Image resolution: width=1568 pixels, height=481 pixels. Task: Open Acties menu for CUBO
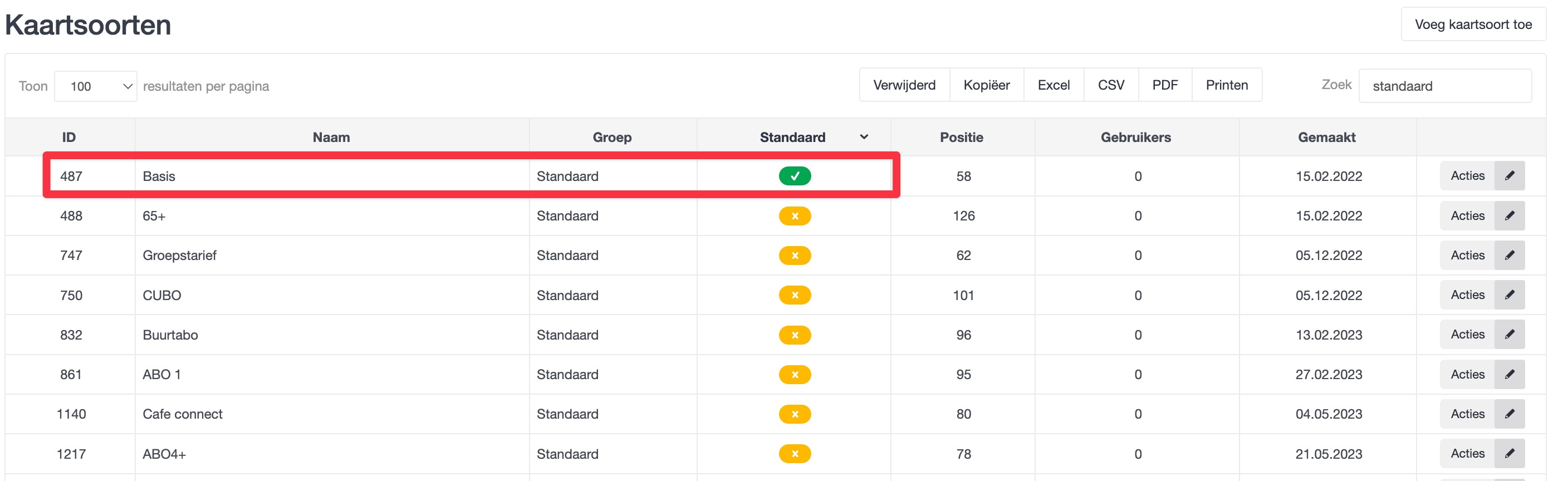click(x=1467, y=295)
